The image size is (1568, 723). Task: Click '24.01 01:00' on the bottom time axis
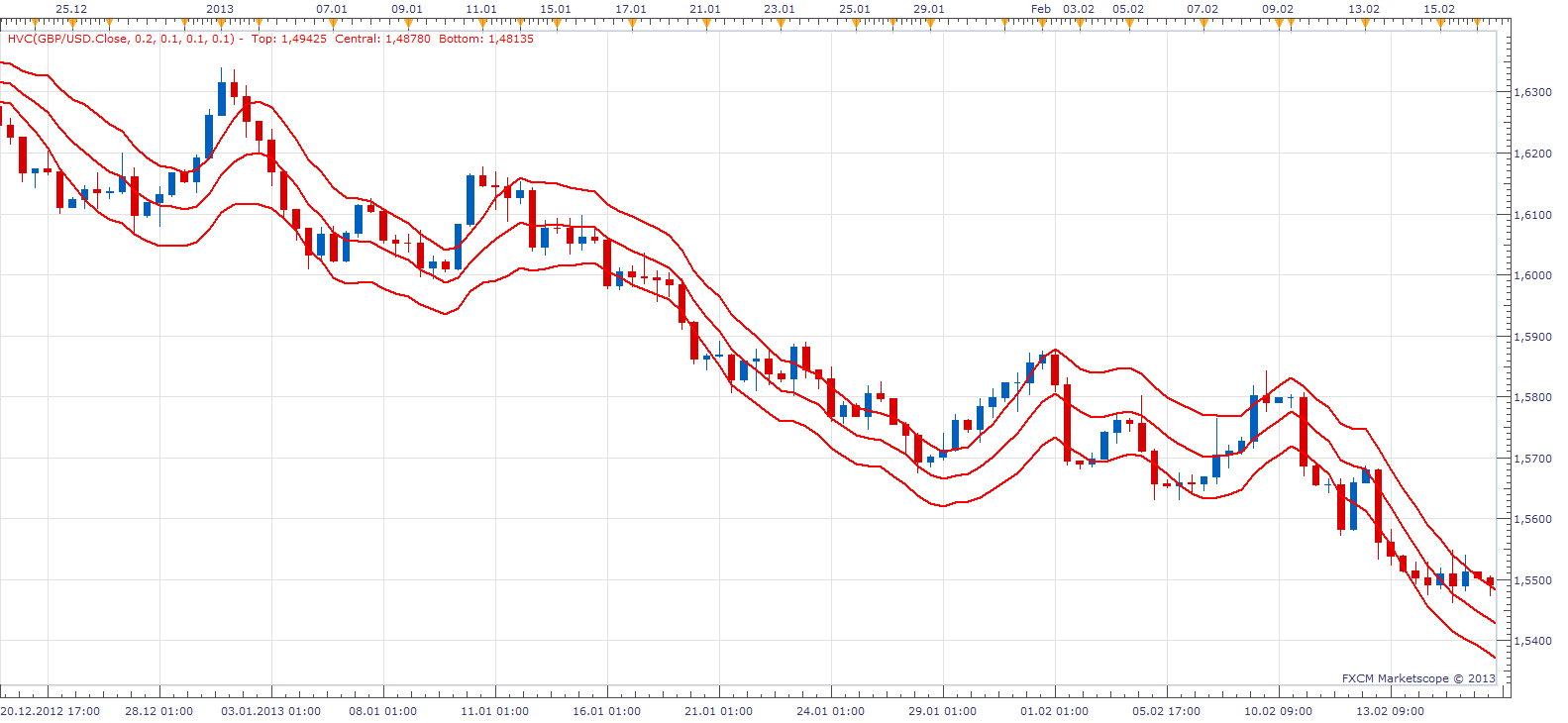(830, 711)
